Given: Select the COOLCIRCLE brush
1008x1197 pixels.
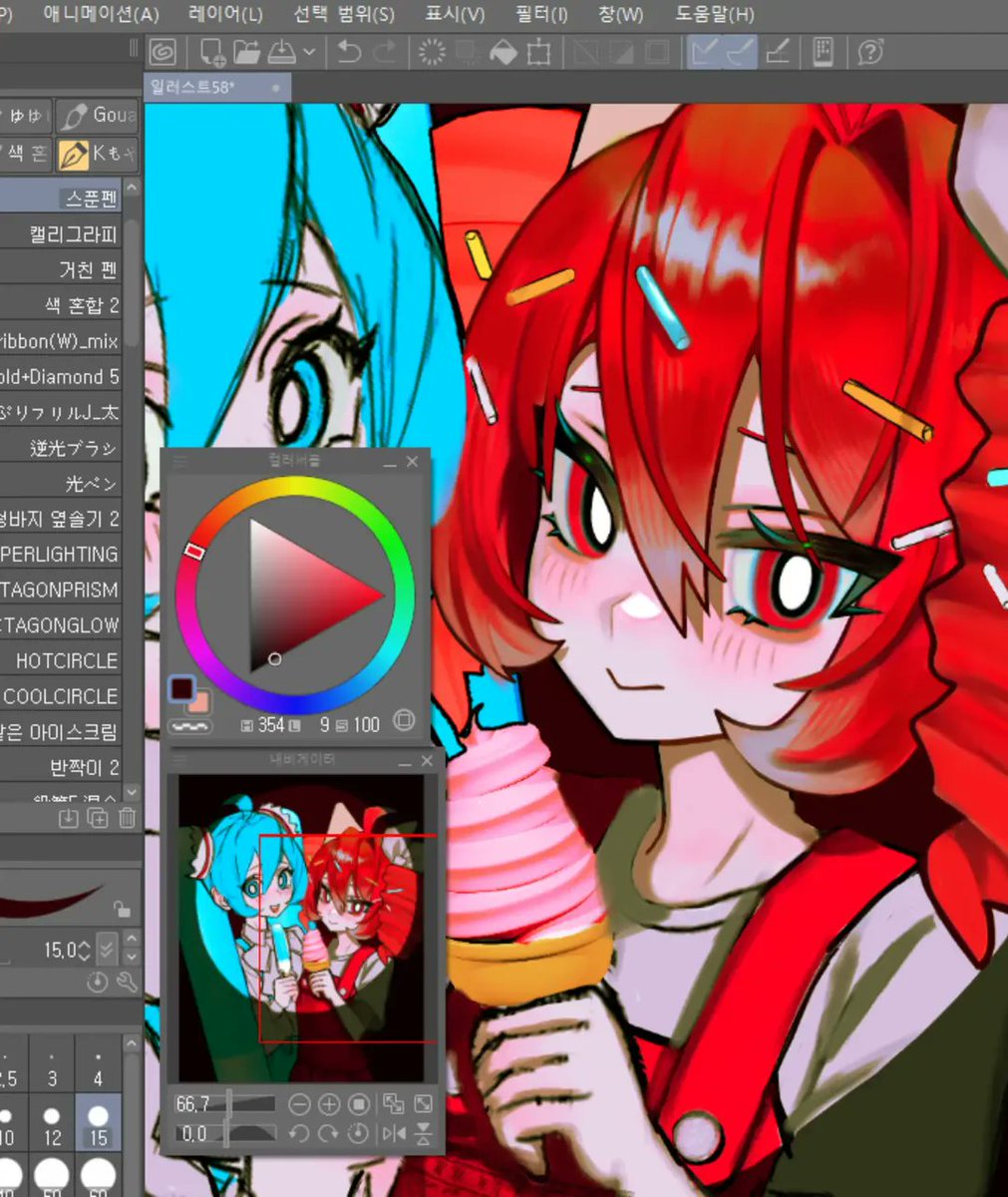Looking at the screenshot, I should [61, 696].
